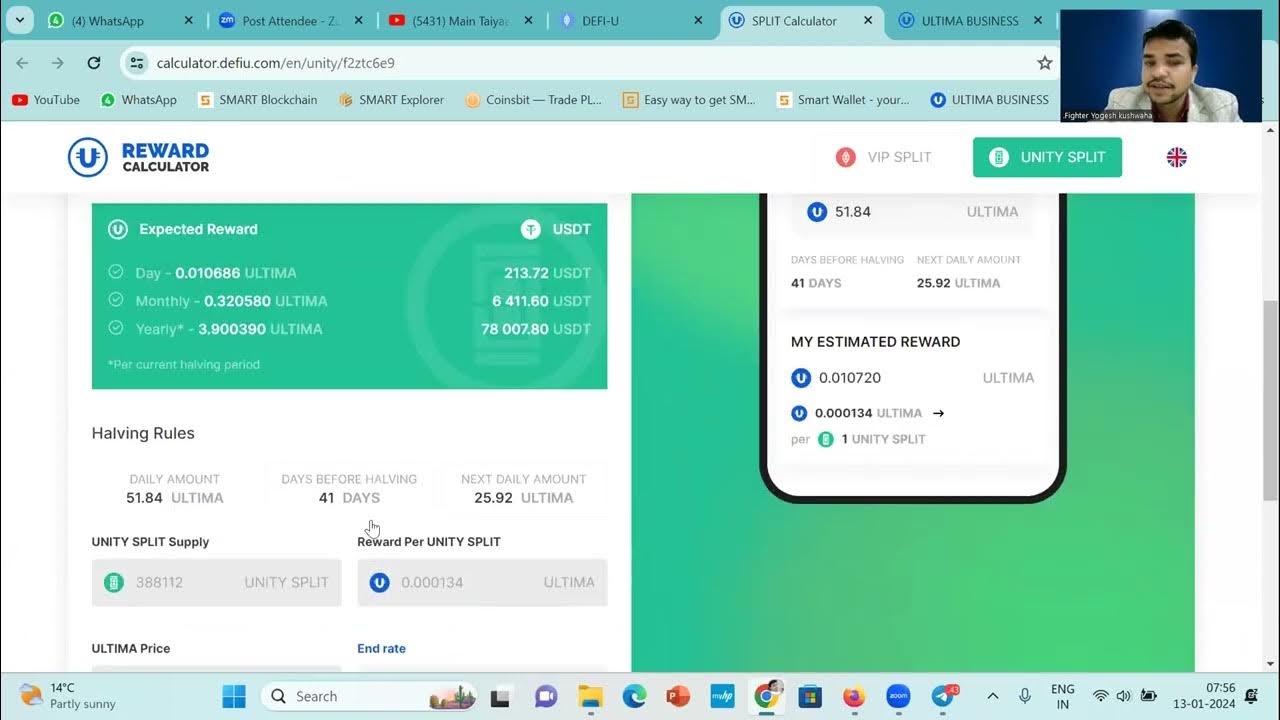
Task: Click the Day 213.72 USDT value
Action: tap(547, 273)
